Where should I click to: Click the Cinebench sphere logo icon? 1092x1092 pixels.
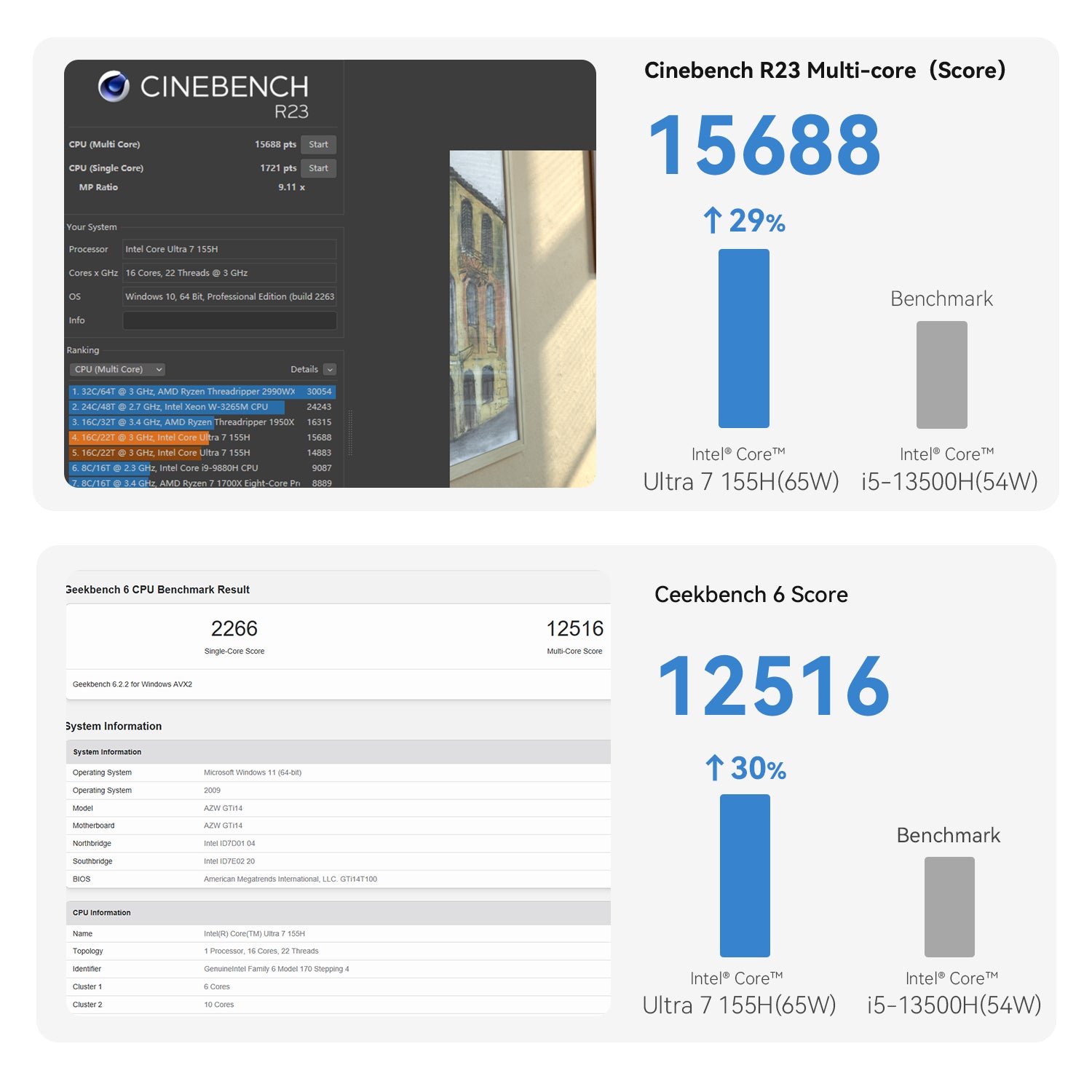(x=114, y=87)
